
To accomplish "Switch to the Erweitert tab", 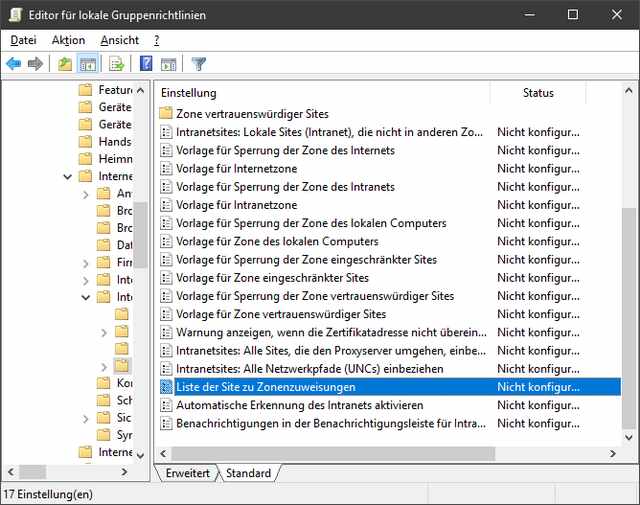I will [x=188, y=473].
